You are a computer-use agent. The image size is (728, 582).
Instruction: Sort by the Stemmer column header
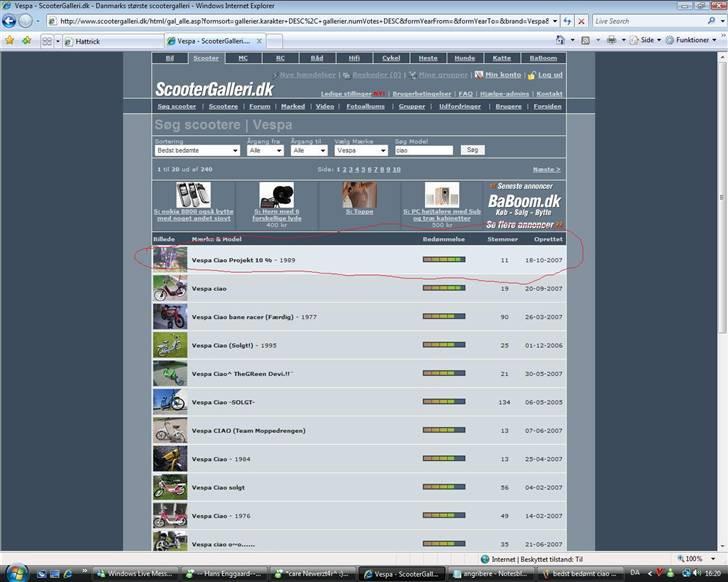pyautogui.click(x=502, y=239)
